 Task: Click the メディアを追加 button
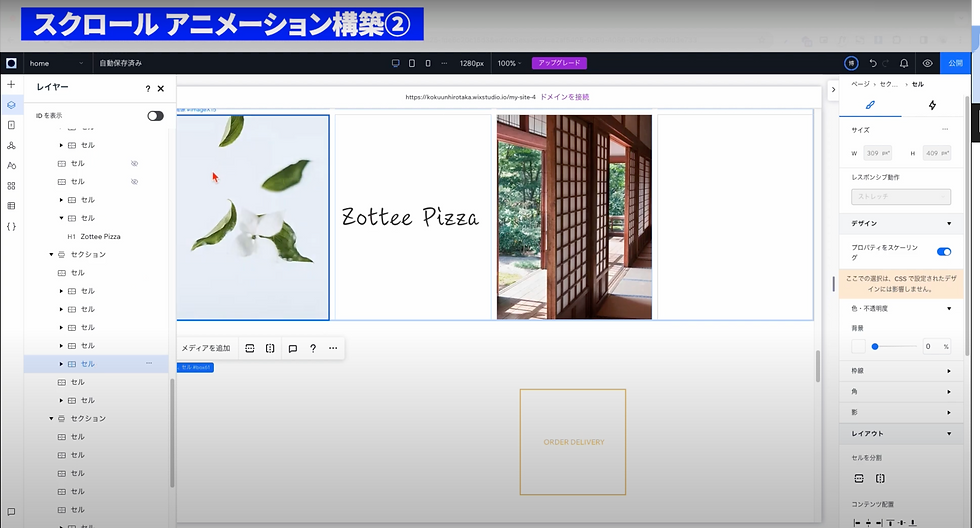[x=206, y=348]
